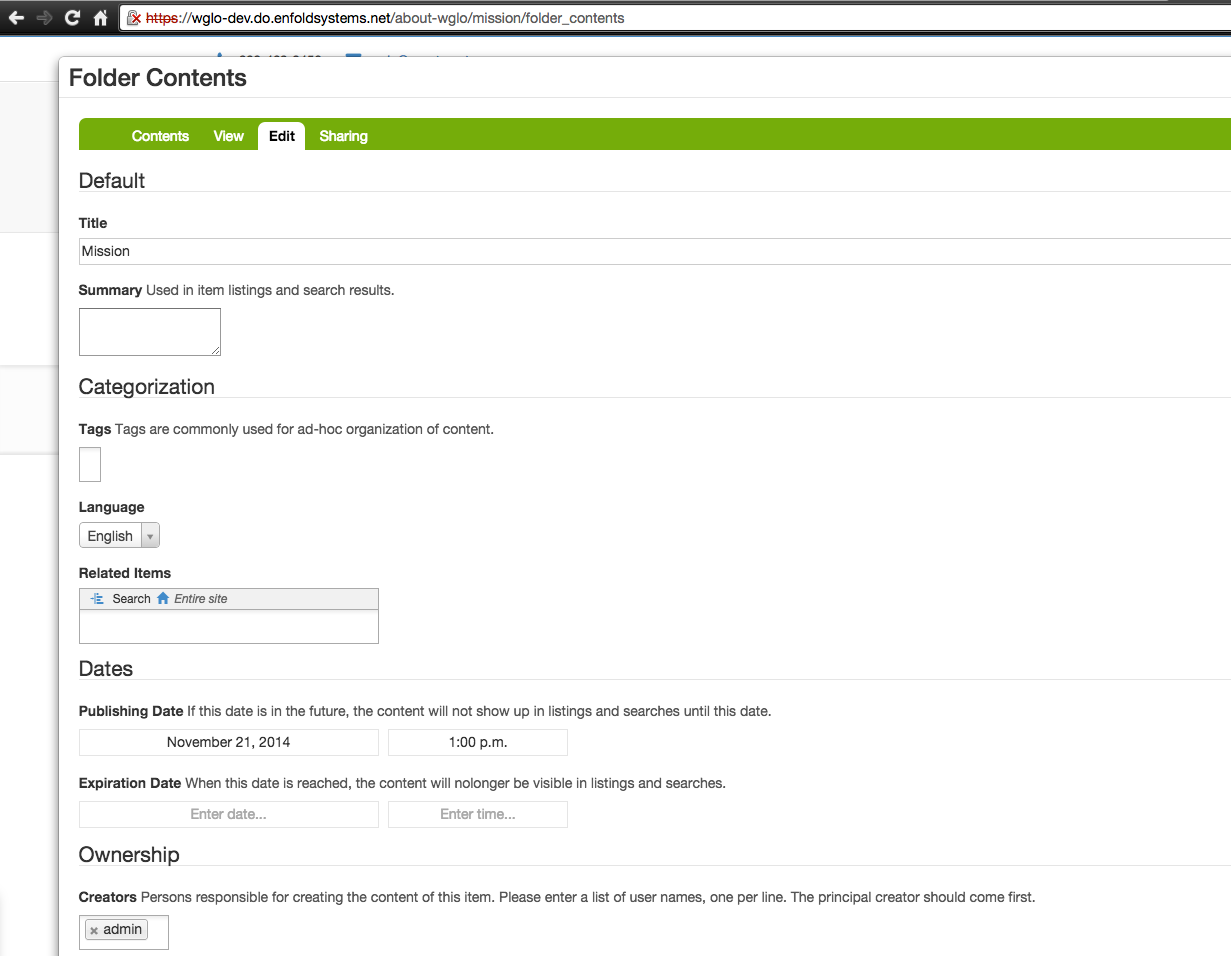
Task: Open the Publishing Date field November 21, 2014
Action: click(x=229, y=742)
